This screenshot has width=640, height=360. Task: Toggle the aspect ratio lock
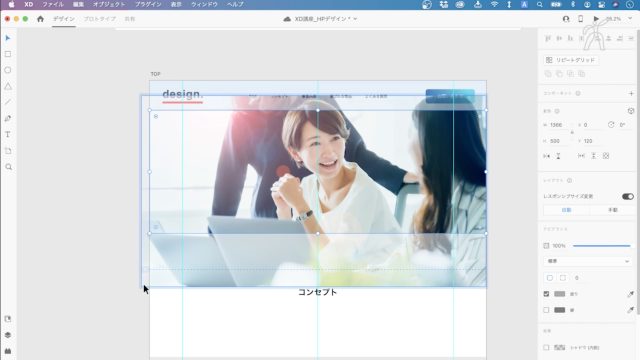click(x=572, y=133)
